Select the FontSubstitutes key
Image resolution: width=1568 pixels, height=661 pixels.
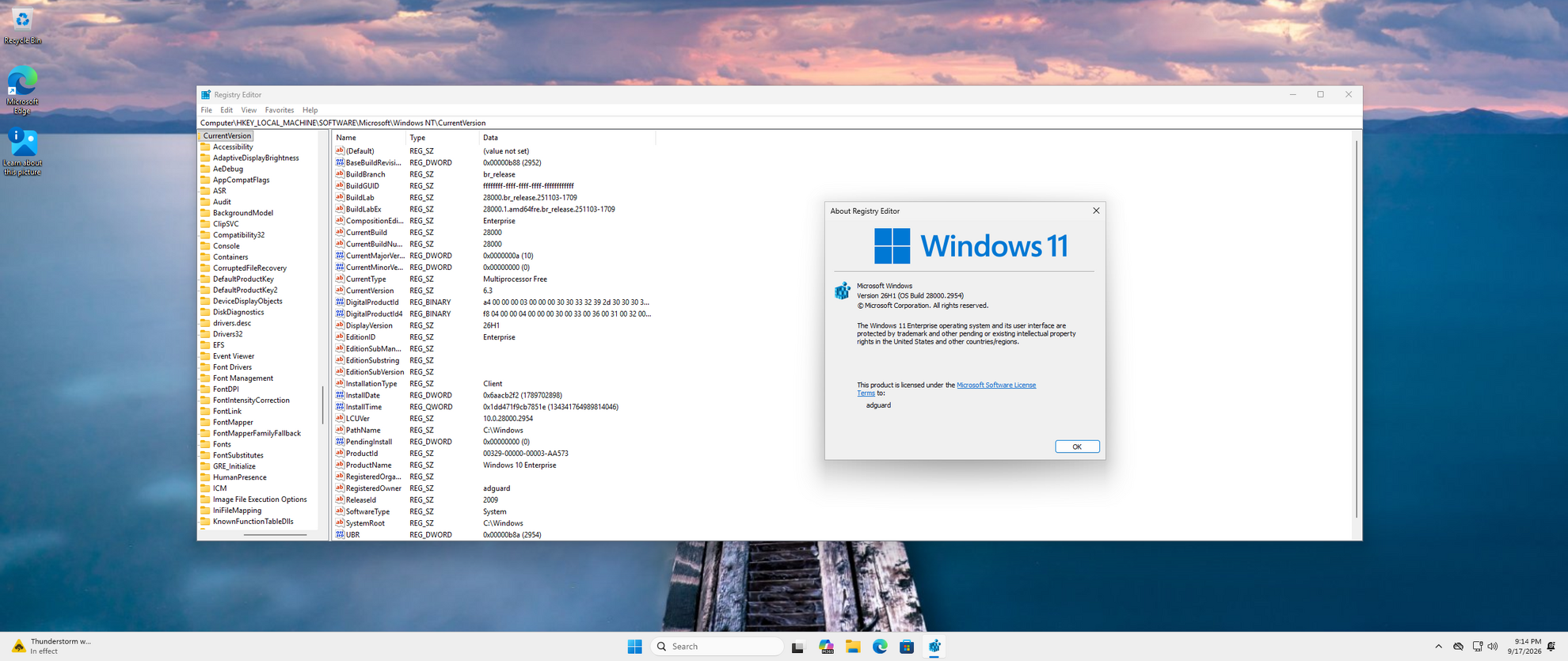(x=238, y=455)
